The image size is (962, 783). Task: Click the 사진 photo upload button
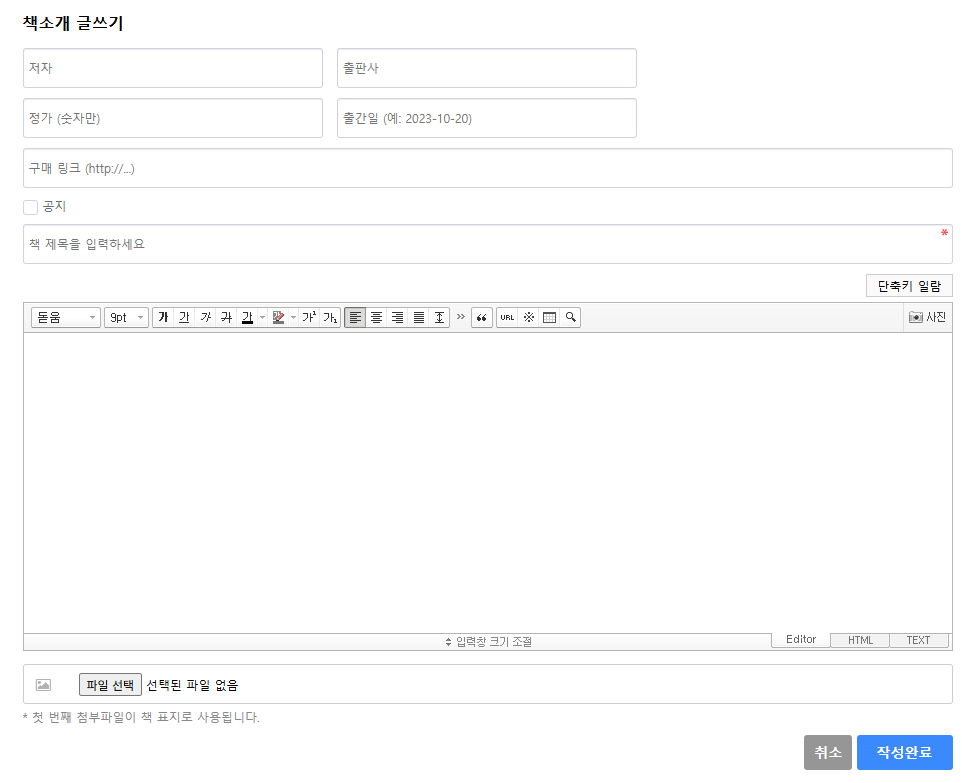(928, 317)
